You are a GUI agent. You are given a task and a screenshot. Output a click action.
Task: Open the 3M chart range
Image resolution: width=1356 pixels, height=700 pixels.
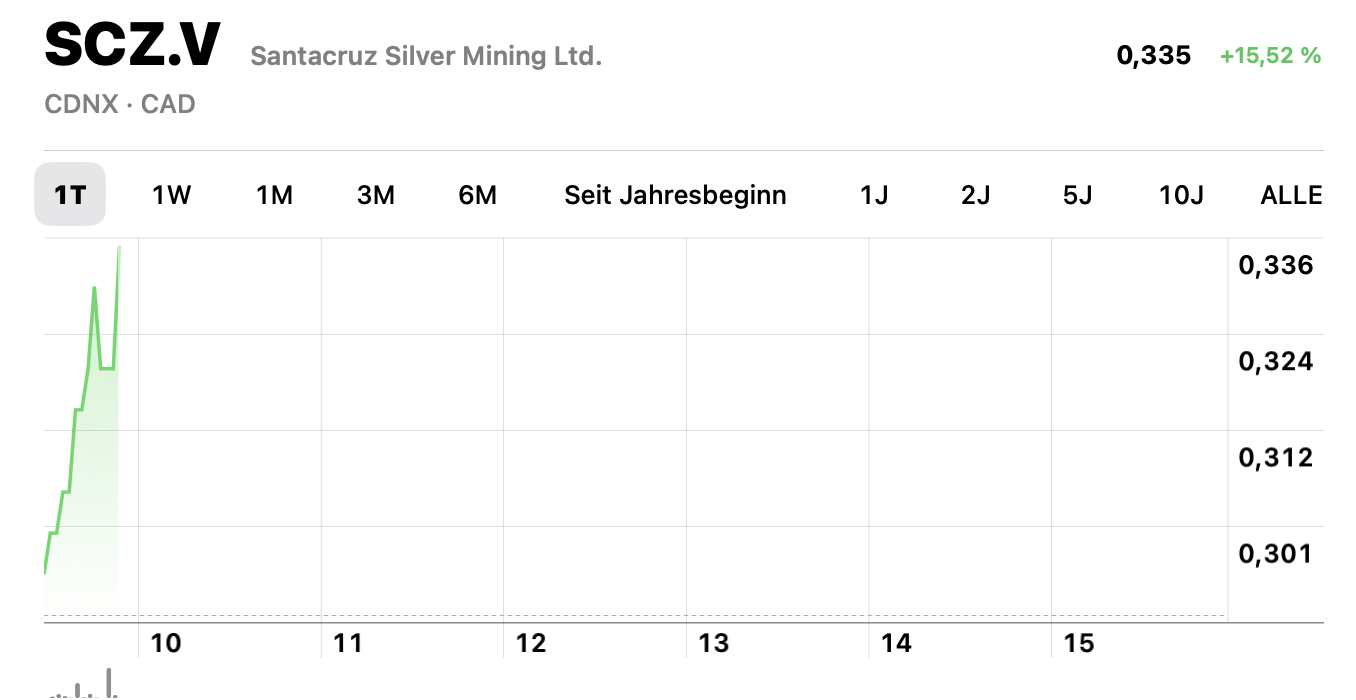[376, 194]
